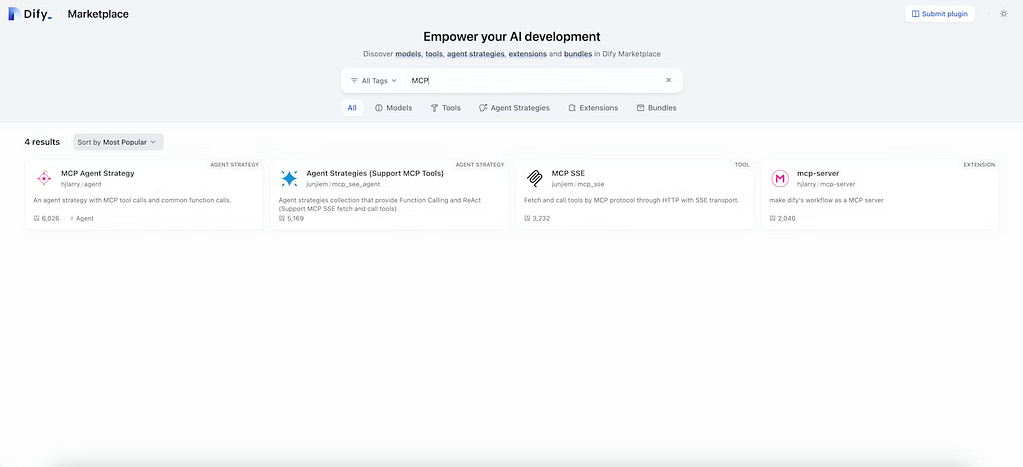Click the blue star Agent Strategies icon
1023x467 pixels.
point(289,178)
